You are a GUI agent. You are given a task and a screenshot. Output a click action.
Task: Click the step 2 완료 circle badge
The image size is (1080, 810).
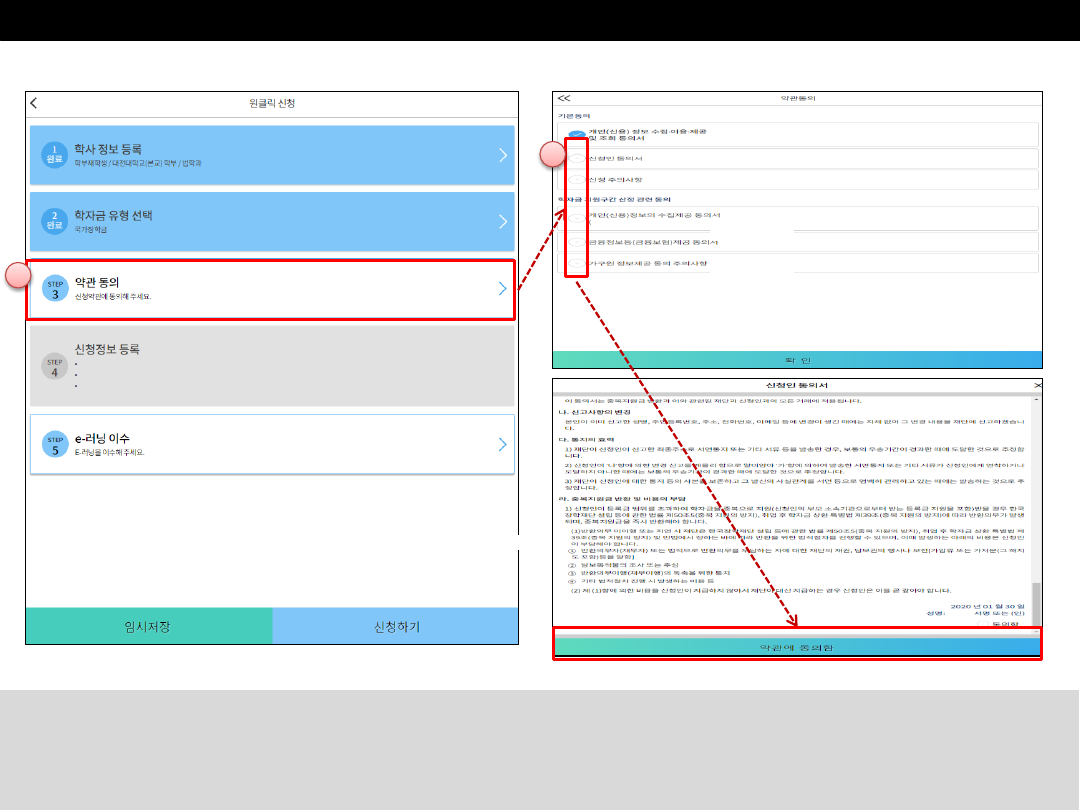(x=55, y=222)
